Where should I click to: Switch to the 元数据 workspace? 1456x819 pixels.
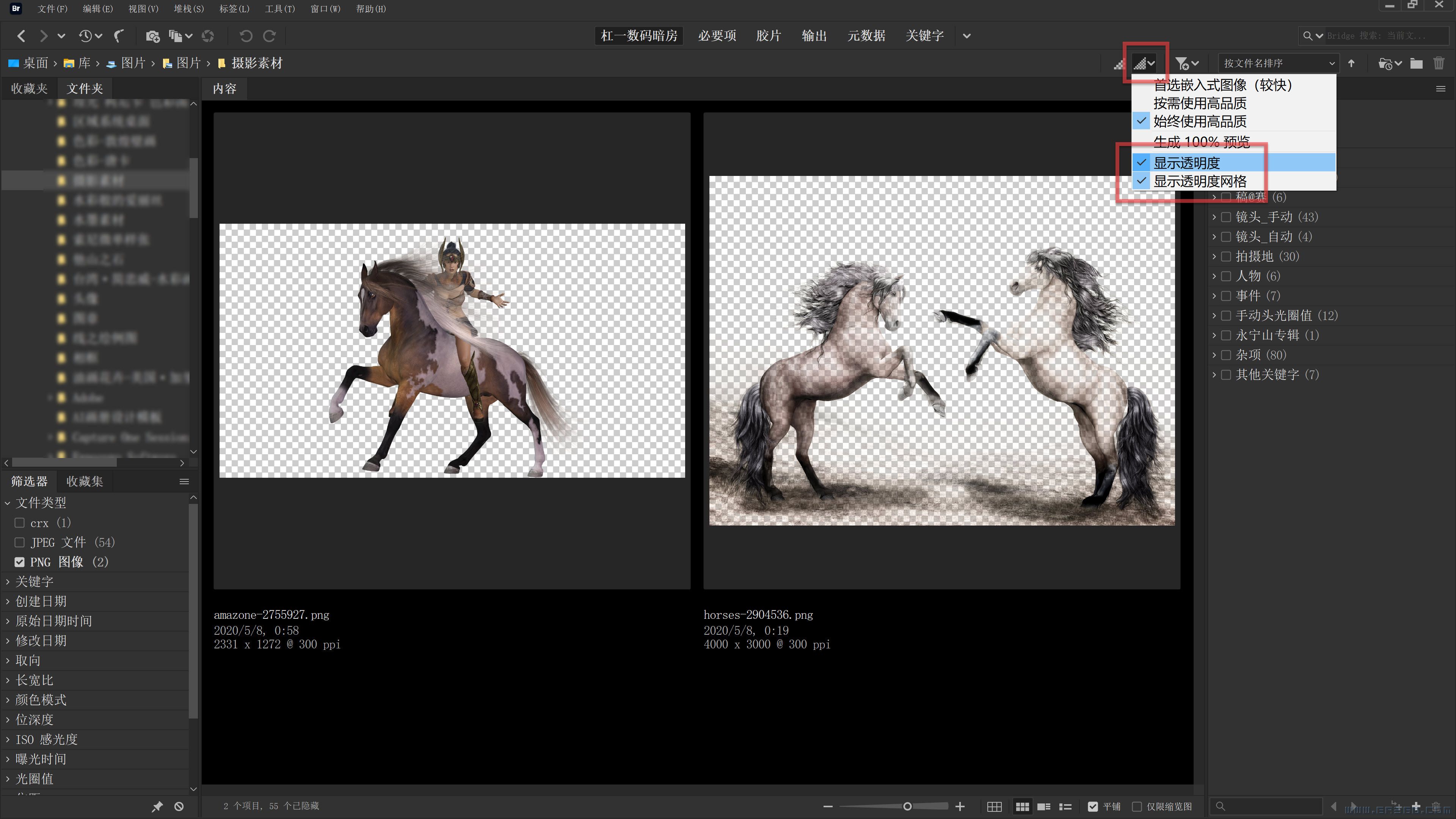point(866,36)
